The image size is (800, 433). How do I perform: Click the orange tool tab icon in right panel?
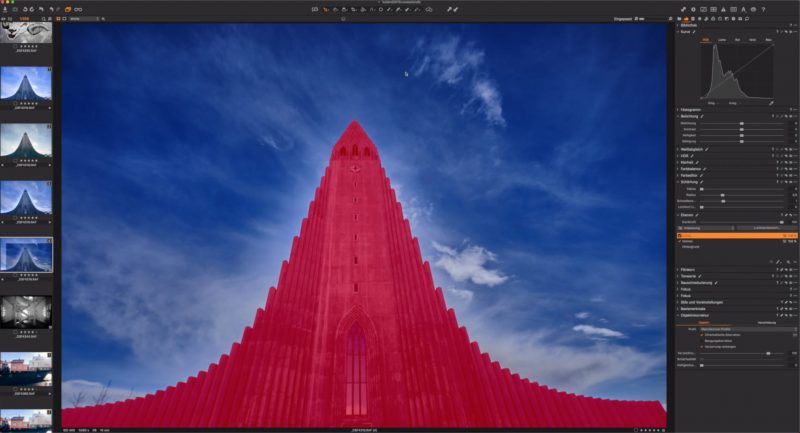686,19
